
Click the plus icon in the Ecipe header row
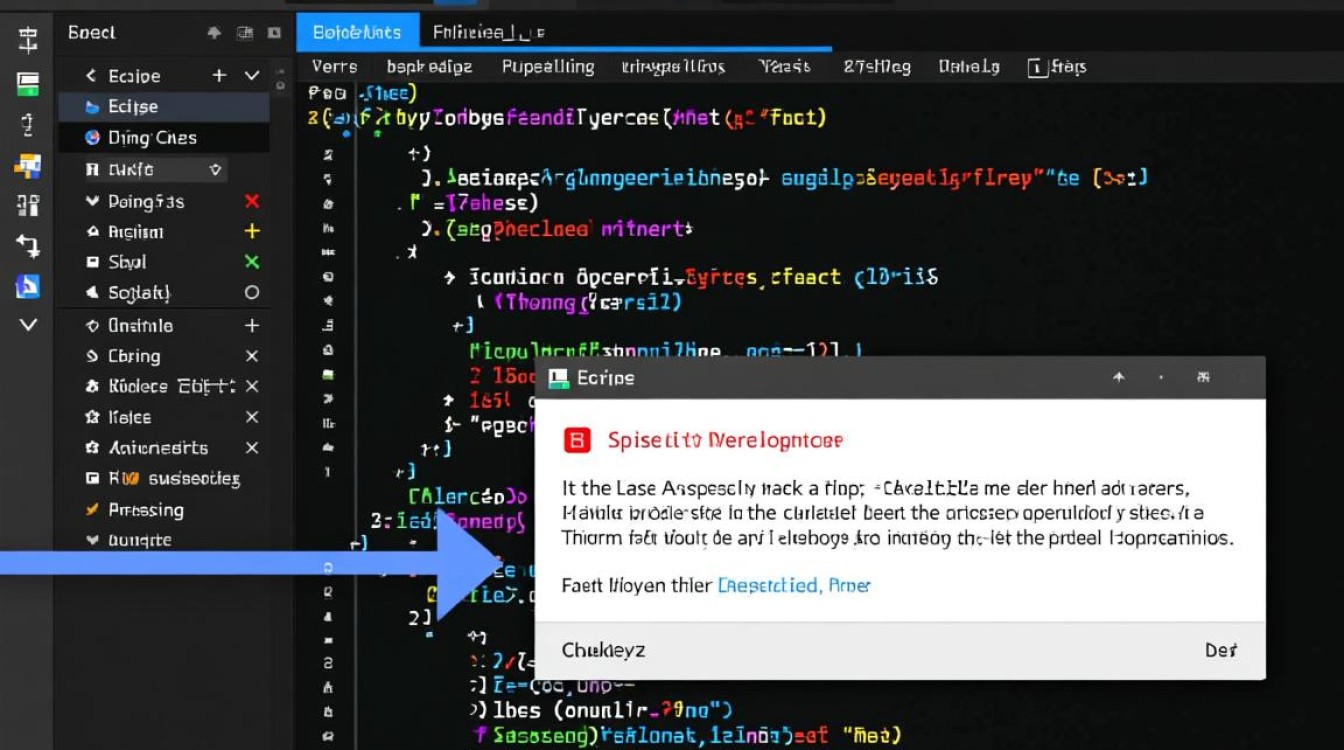pyautogui.click(x=220, y=76)
